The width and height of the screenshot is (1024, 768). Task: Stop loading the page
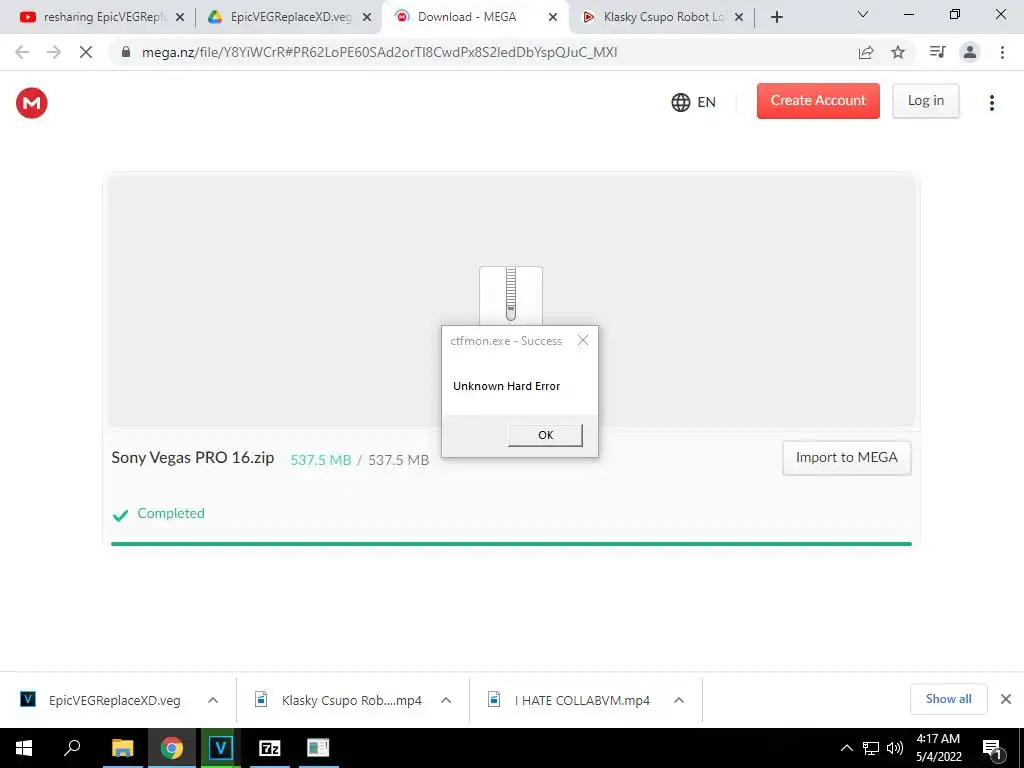coord(86,52)
